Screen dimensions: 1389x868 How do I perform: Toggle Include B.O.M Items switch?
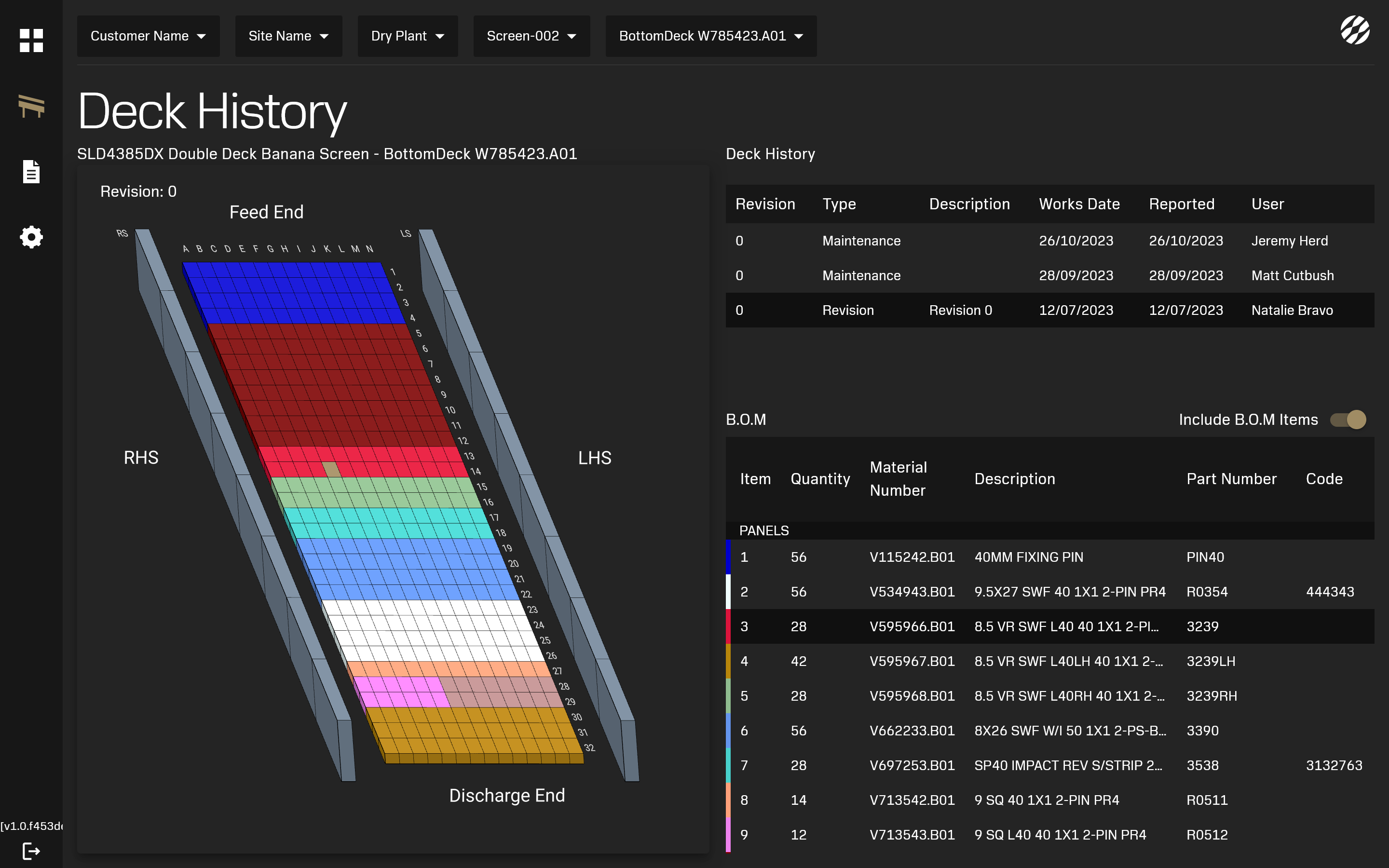[1348, 420]
